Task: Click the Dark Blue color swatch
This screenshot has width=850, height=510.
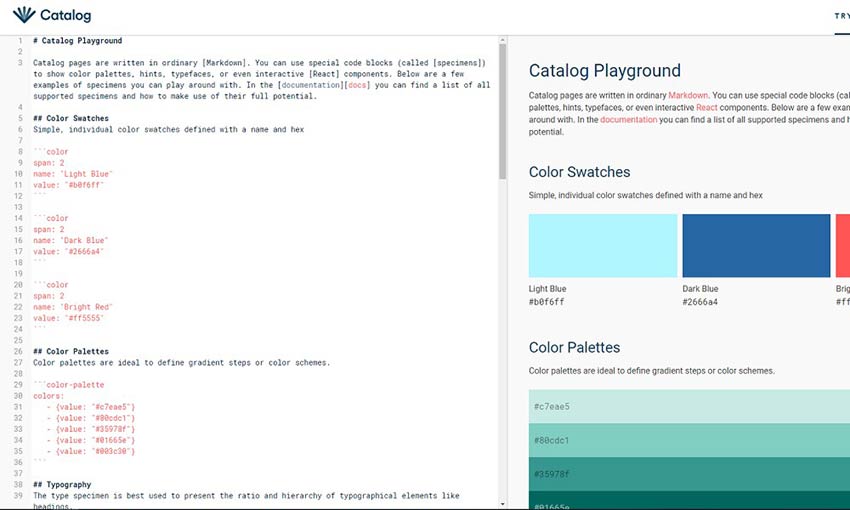Action: point(756,246)
